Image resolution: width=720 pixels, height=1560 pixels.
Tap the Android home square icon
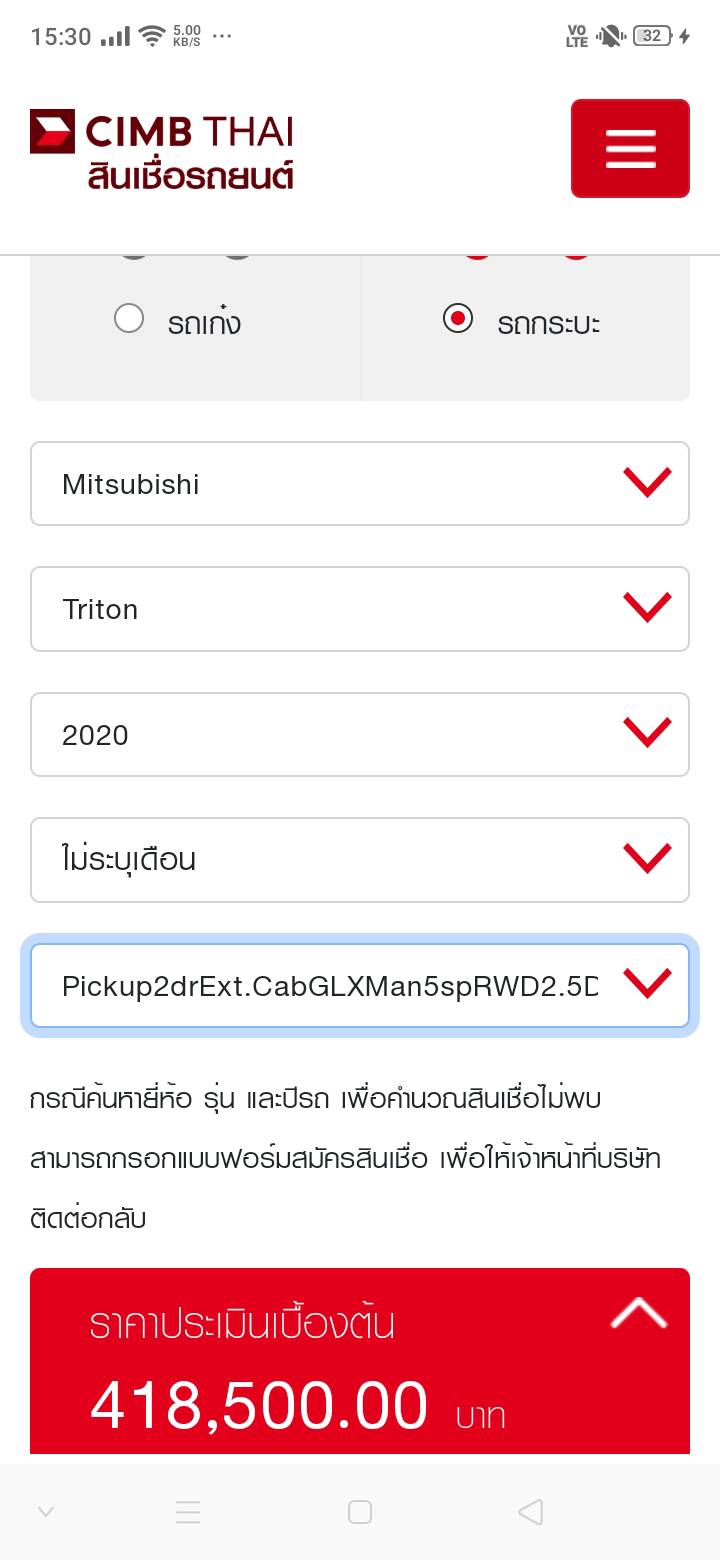tap(360, 1512)
